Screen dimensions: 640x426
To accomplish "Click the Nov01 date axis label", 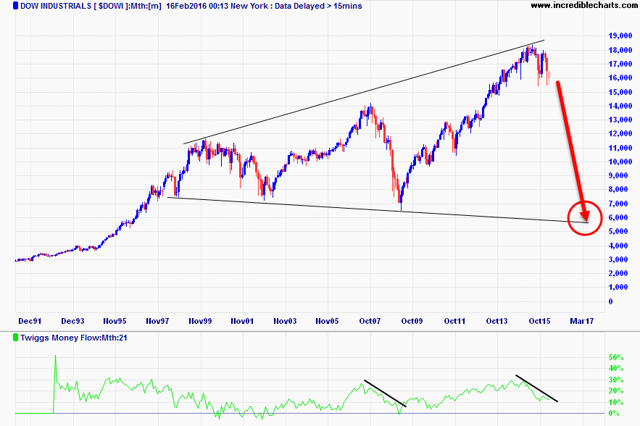I will [242, 321].
